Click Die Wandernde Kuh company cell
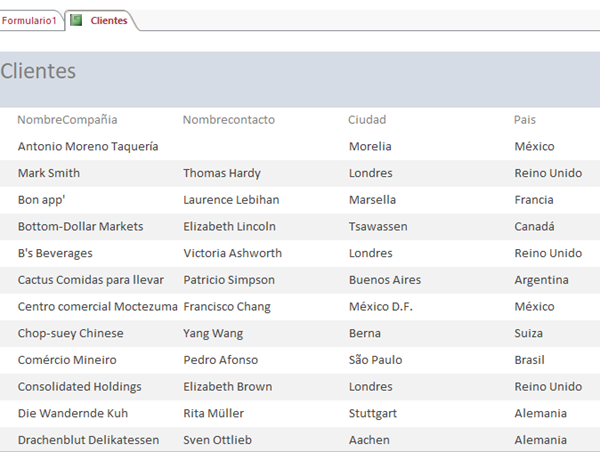The width and height of the screenshot is (600, 452). click(73, 413)
